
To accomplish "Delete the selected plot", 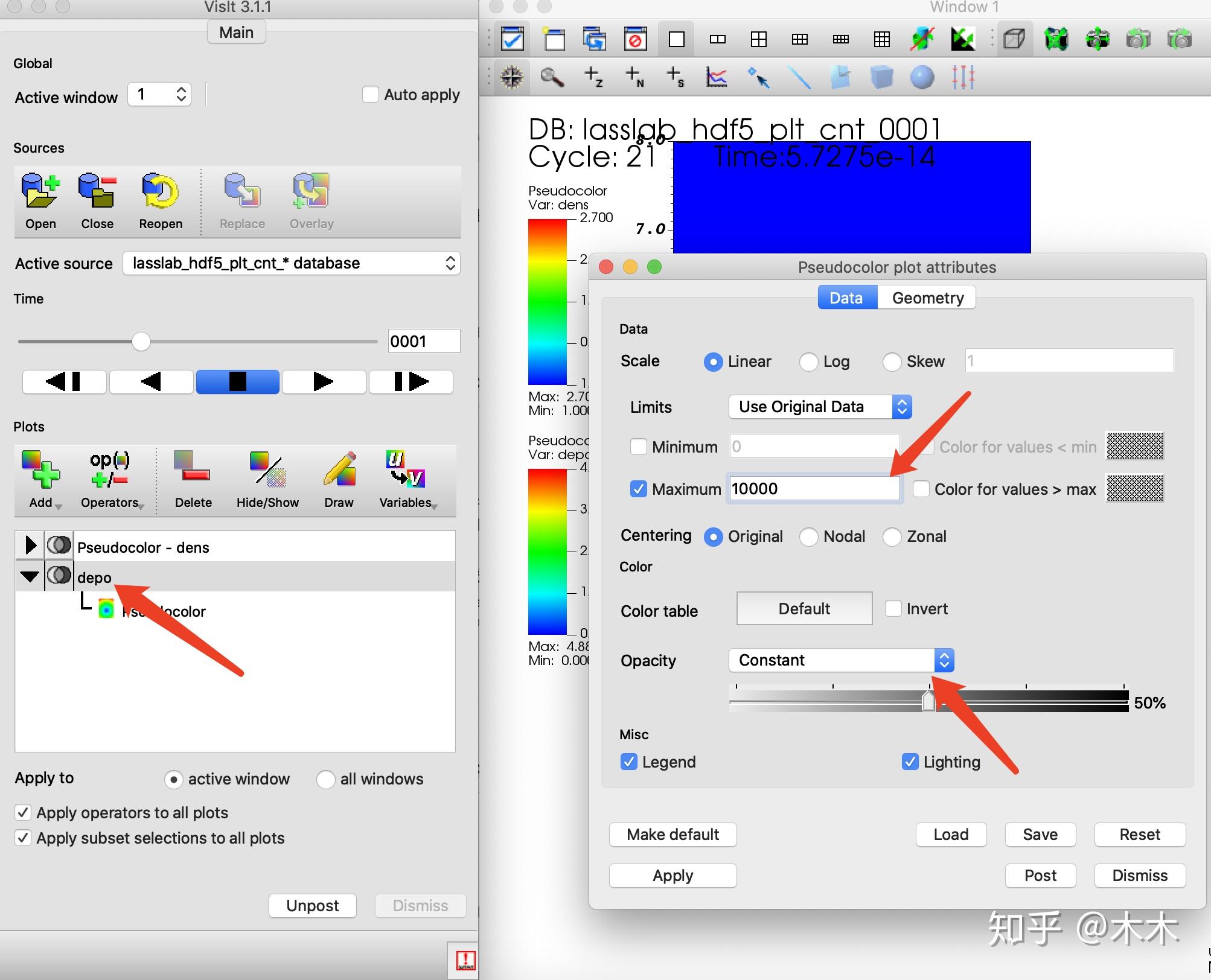I will click(x=193, y=480).
